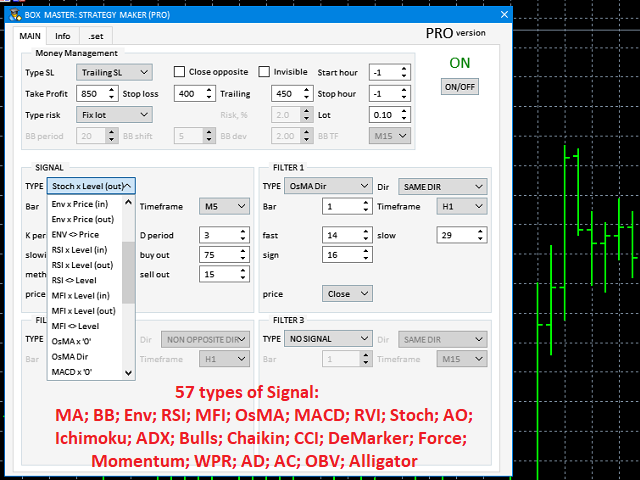Choose ENV <> Price signal type
The width and height of the screenshot is (640, 480).
pyautogui.click(x=85, y=235)
